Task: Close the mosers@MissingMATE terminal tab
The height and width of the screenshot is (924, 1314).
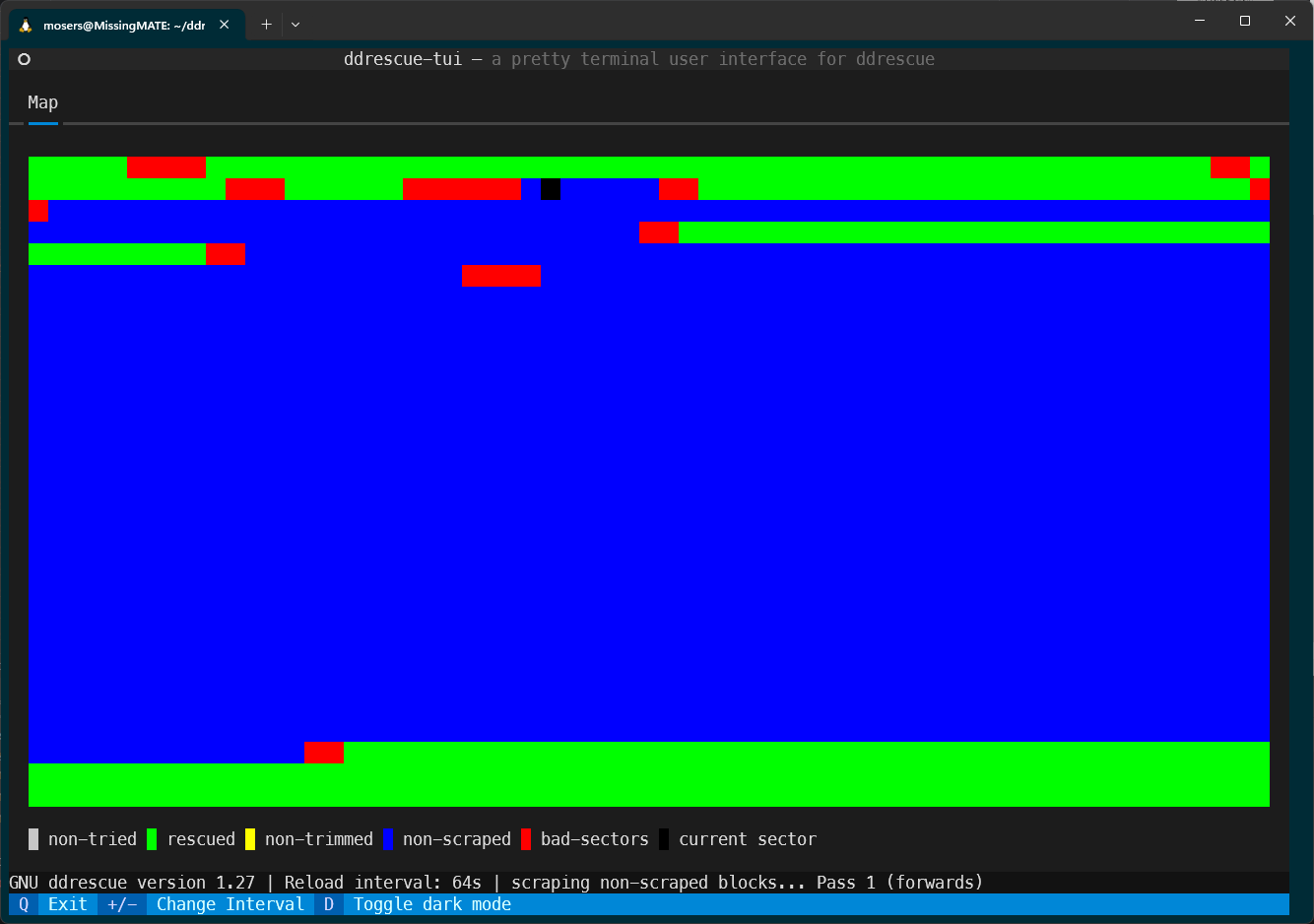Action: coord(225,25)
